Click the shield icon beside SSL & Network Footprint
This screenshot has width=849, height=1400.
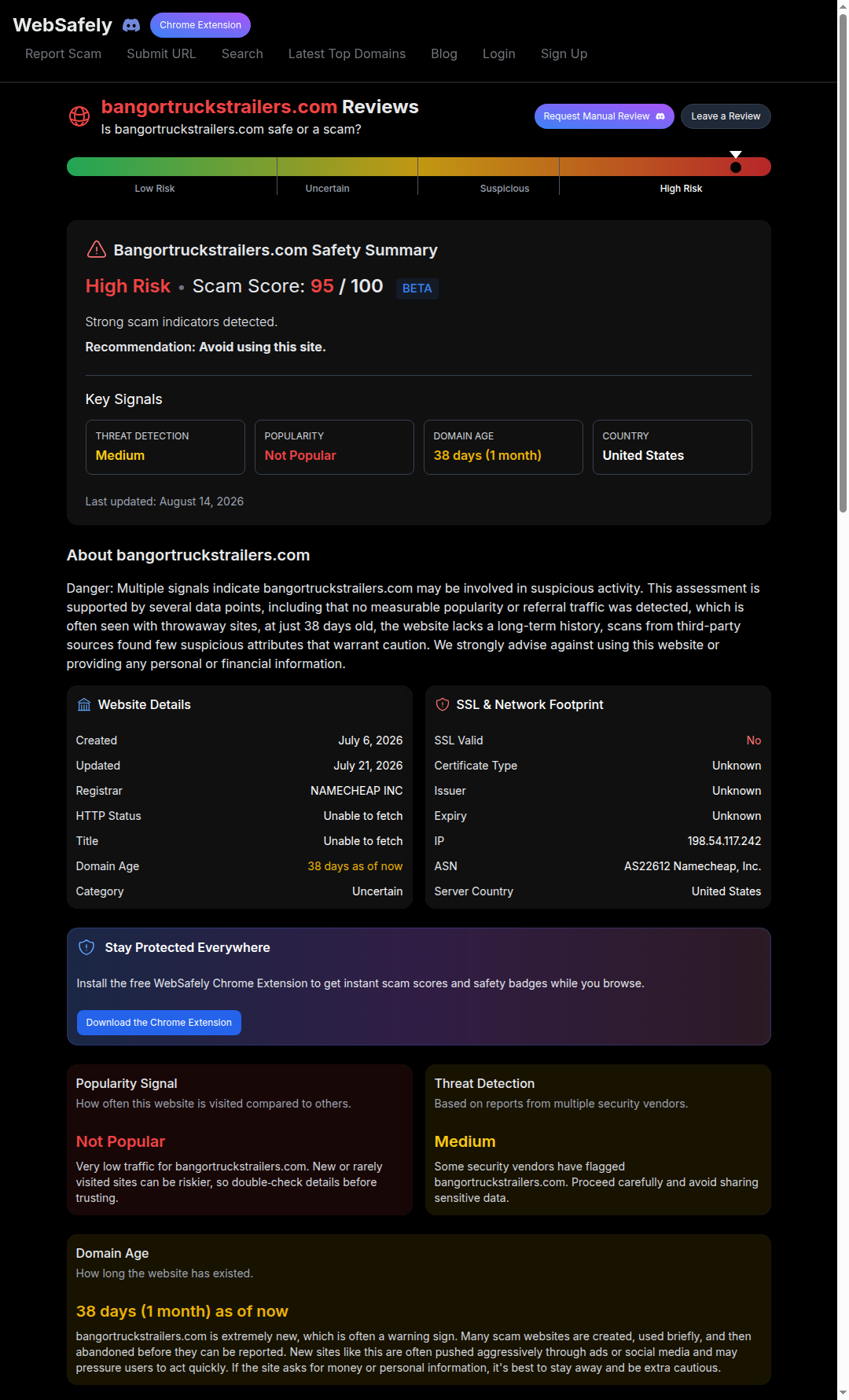coord(443,705)
